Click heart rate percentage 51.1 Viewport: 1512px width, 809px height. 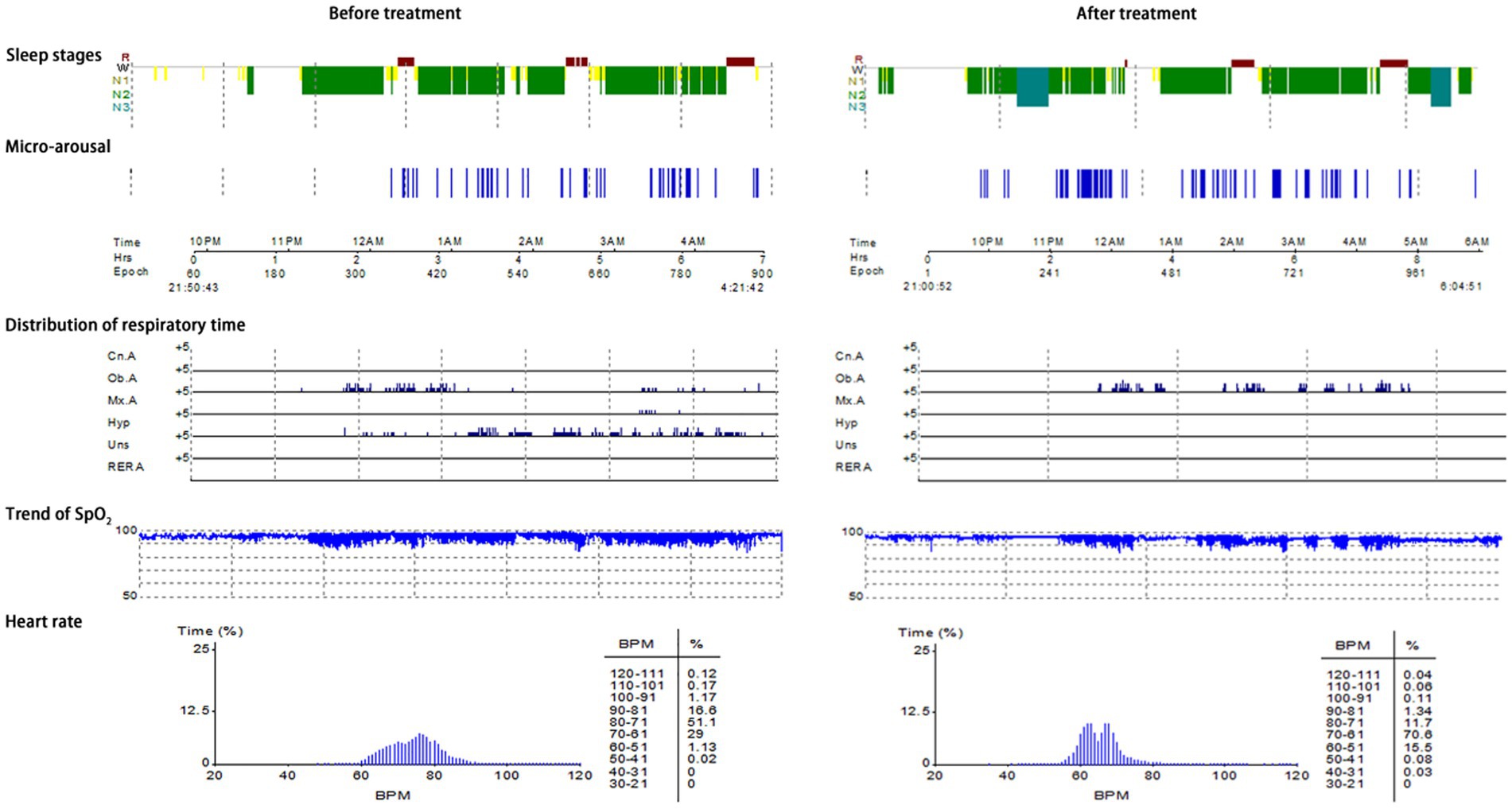(x=702, y=722)
